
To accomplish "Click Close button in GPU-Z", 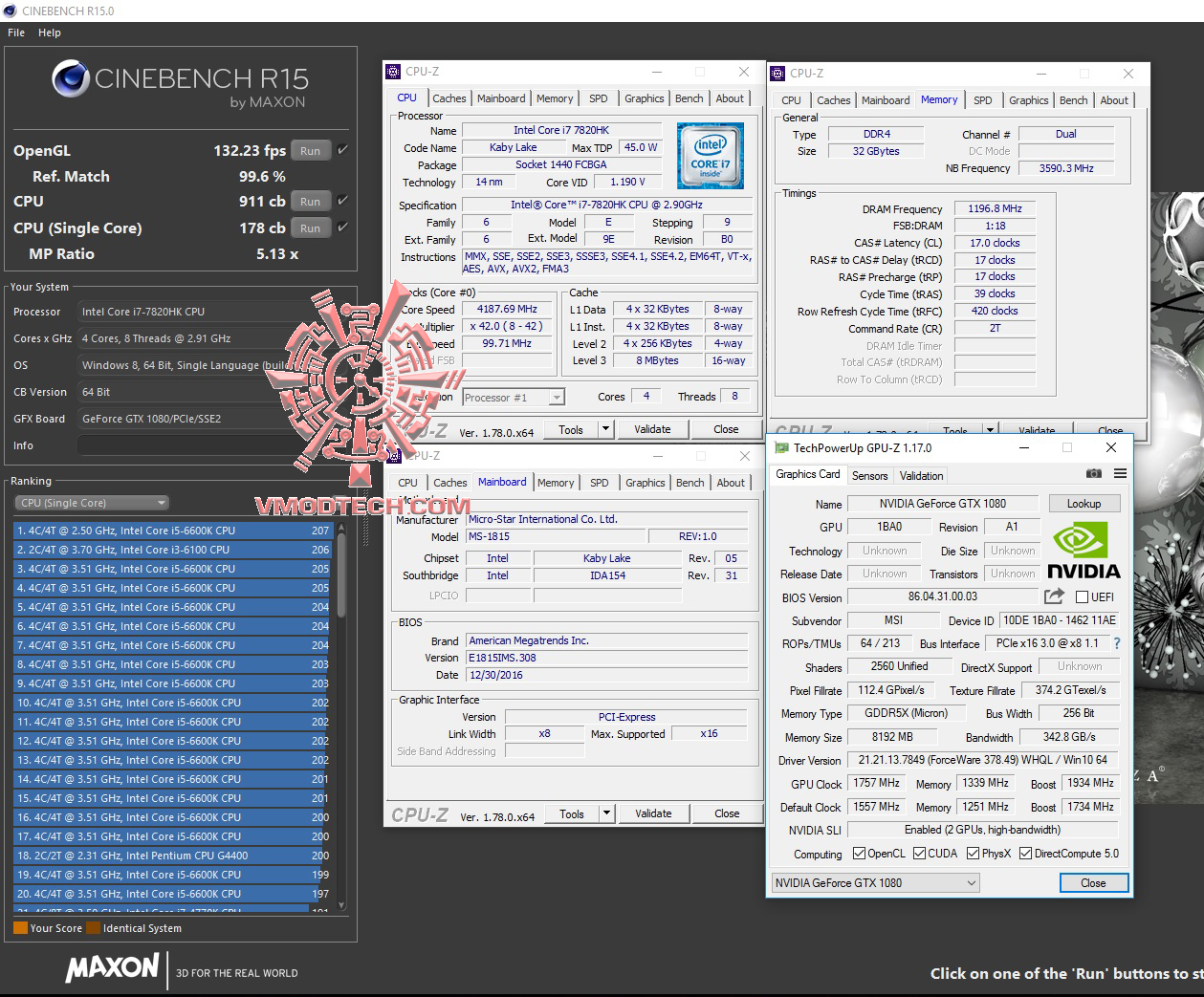I will pos(1093,883).
